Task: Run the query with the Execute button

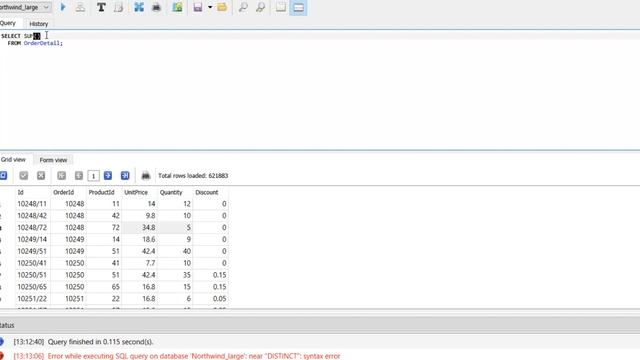Action: point(63,7)
